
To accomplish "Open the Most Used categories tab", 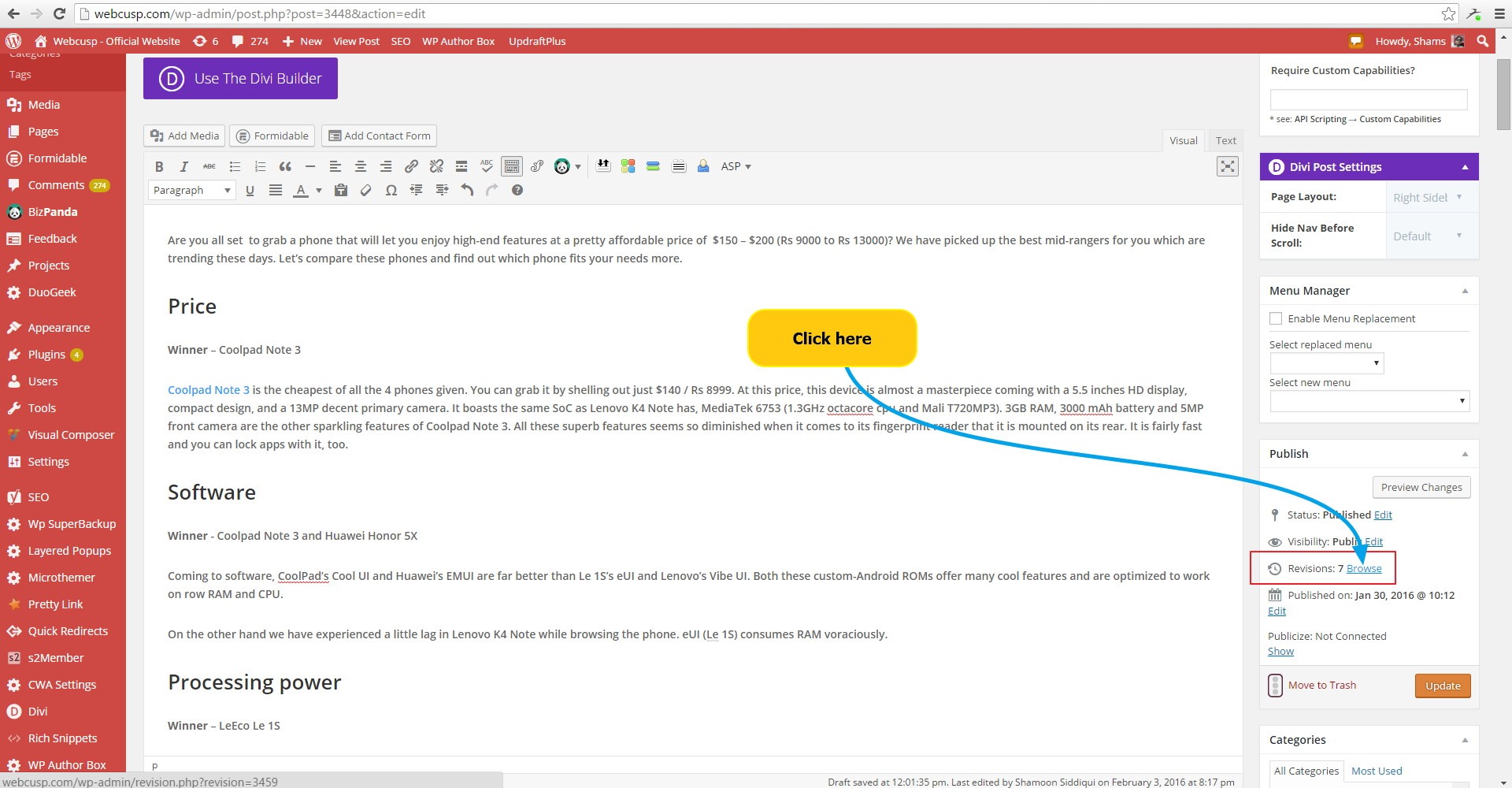I will point(1377,771).
